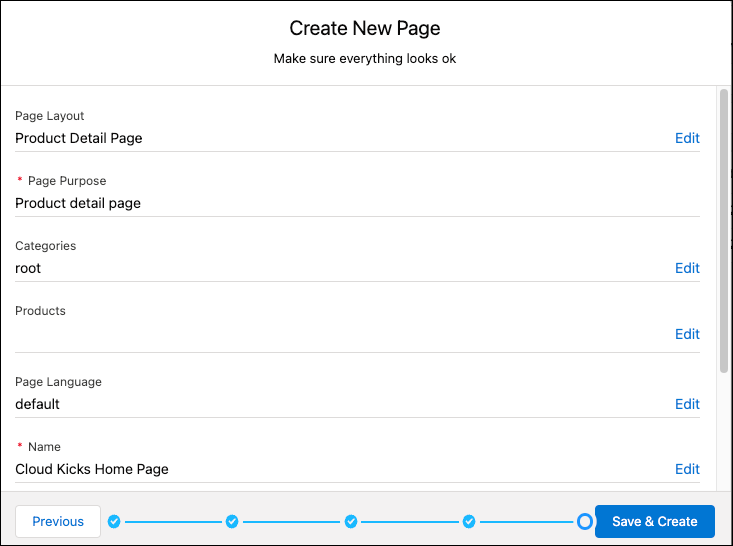Edit the page Name field

tap(687, 469)
